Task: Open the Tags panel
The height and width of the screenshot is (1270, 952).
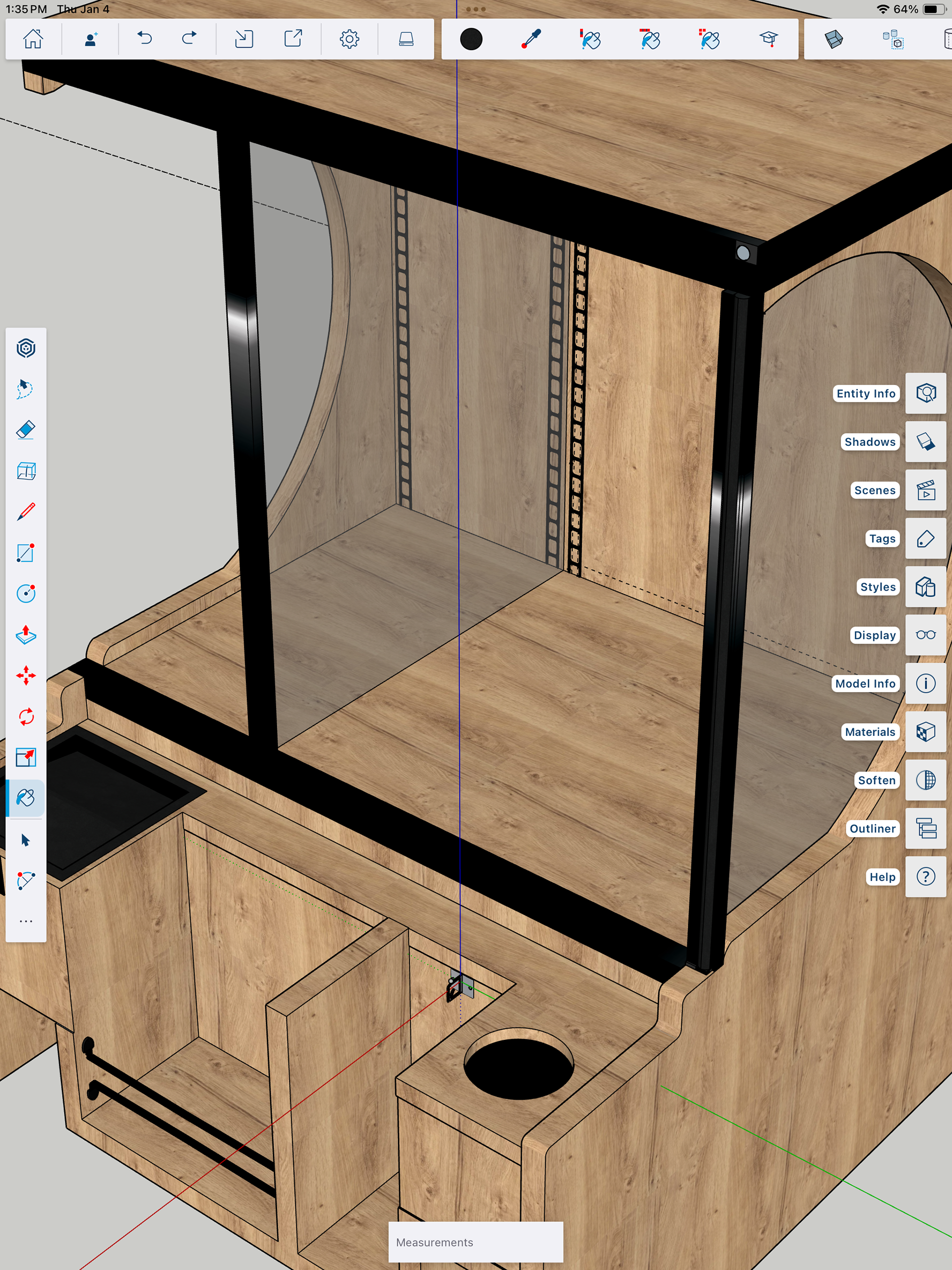Action: (925, 539)
